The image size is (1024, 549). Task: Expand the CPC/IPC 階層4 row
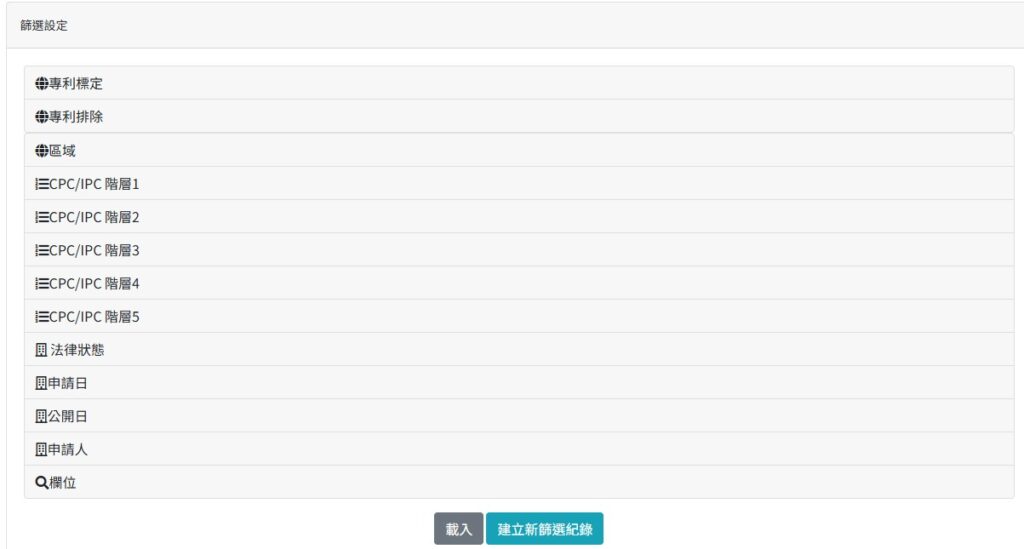(94, 283)
